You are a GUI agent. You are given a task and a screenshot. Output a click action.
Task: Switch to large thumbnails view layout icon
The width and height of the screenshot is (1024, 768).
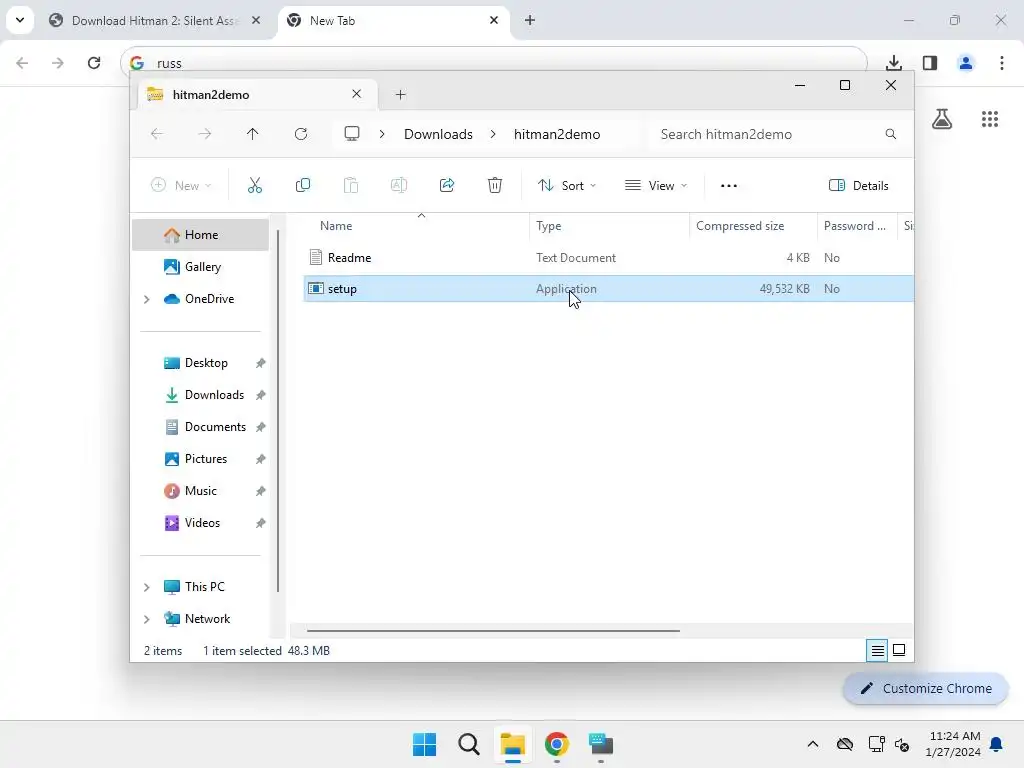899,650
